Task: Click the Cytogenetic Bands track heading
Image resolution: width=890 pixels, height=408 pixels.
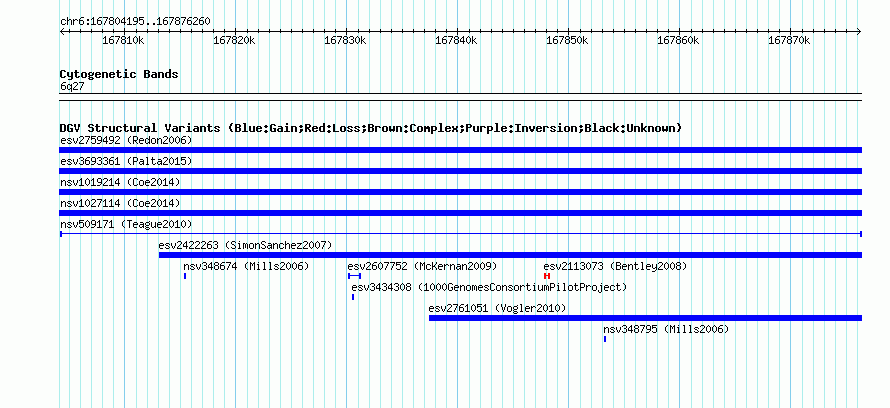Action: [119, 74]
